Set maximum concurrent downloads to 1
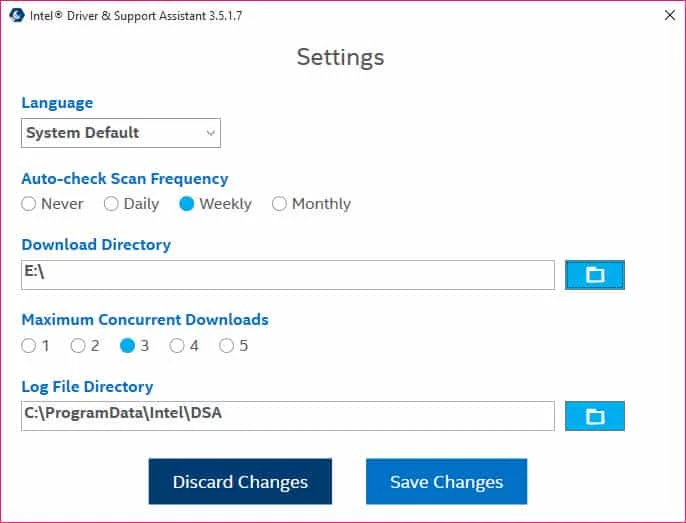686x523 pixels. coord(29,346)
